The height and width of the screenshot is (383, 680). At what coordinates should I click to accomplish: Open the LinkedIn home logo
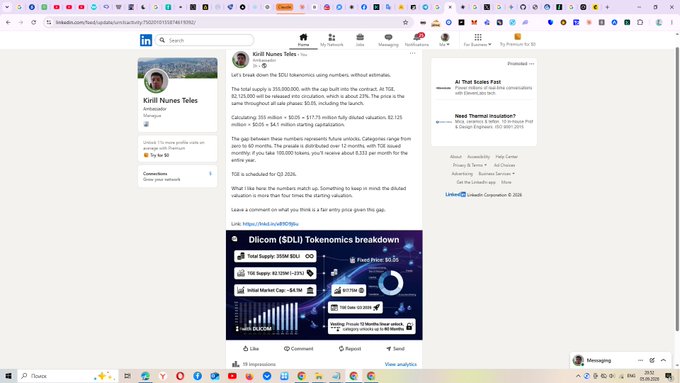[146, 40]
